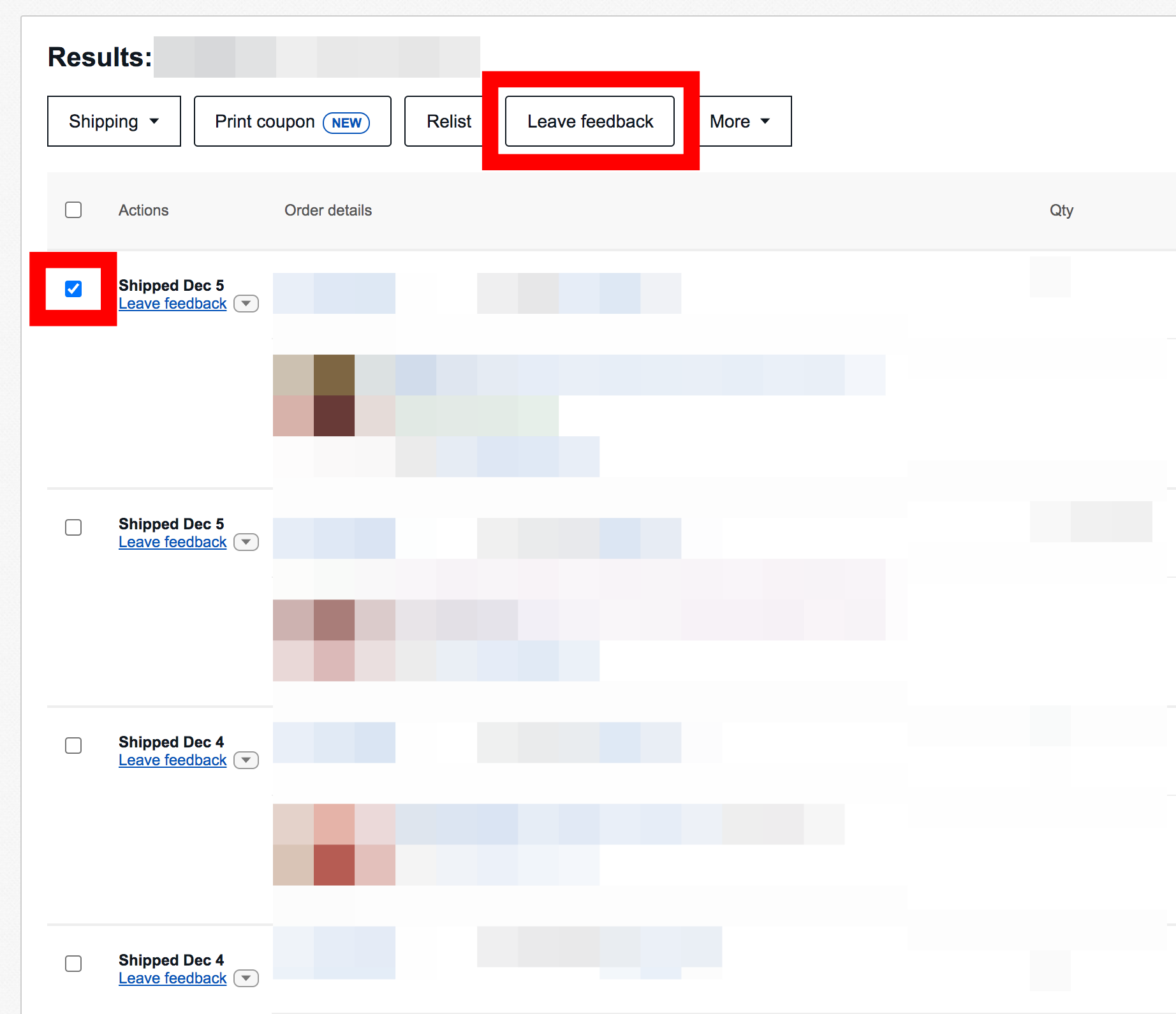The width and height of the screenshot is (1176, 1014).
Task: Select the second Shipped Dec 5 order checkbox
Action: click(73, 527)
